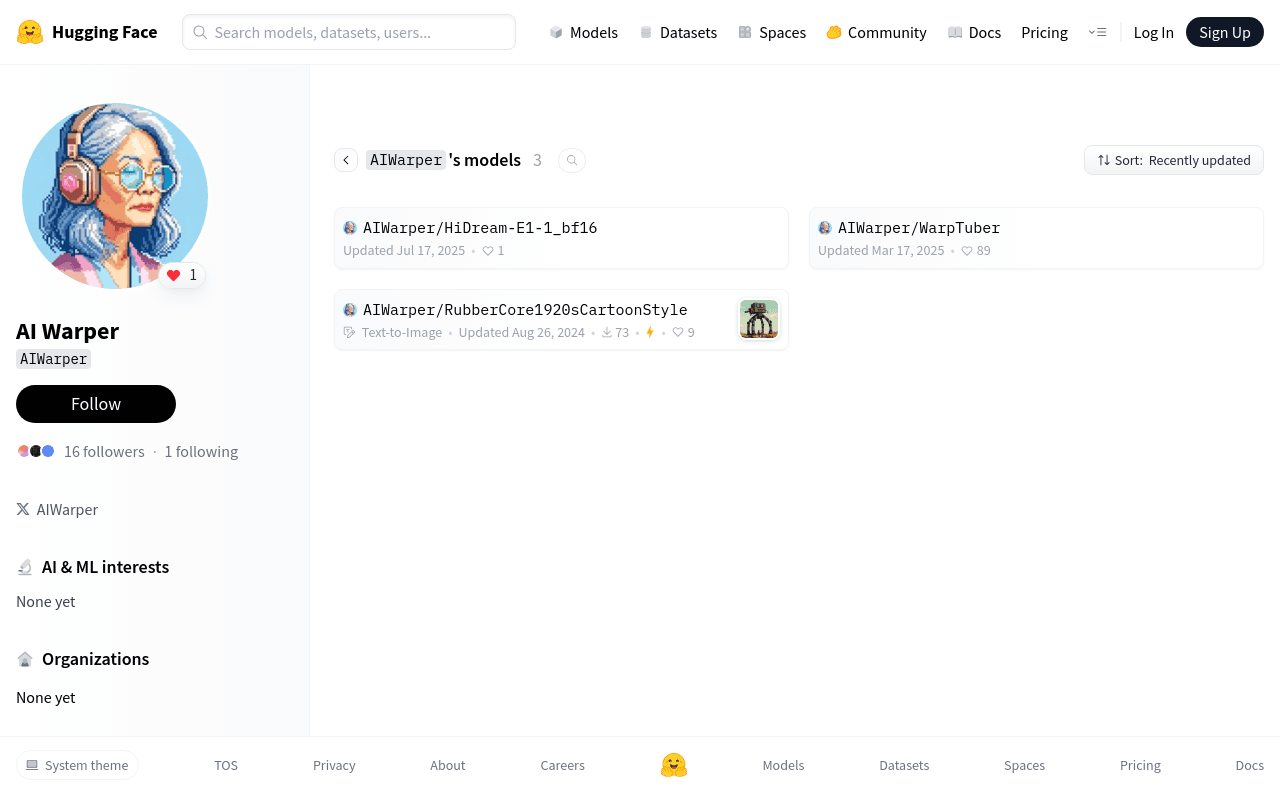Focus the Search models, datasets, users field
1280x800 pixels.
pos(349,32)
